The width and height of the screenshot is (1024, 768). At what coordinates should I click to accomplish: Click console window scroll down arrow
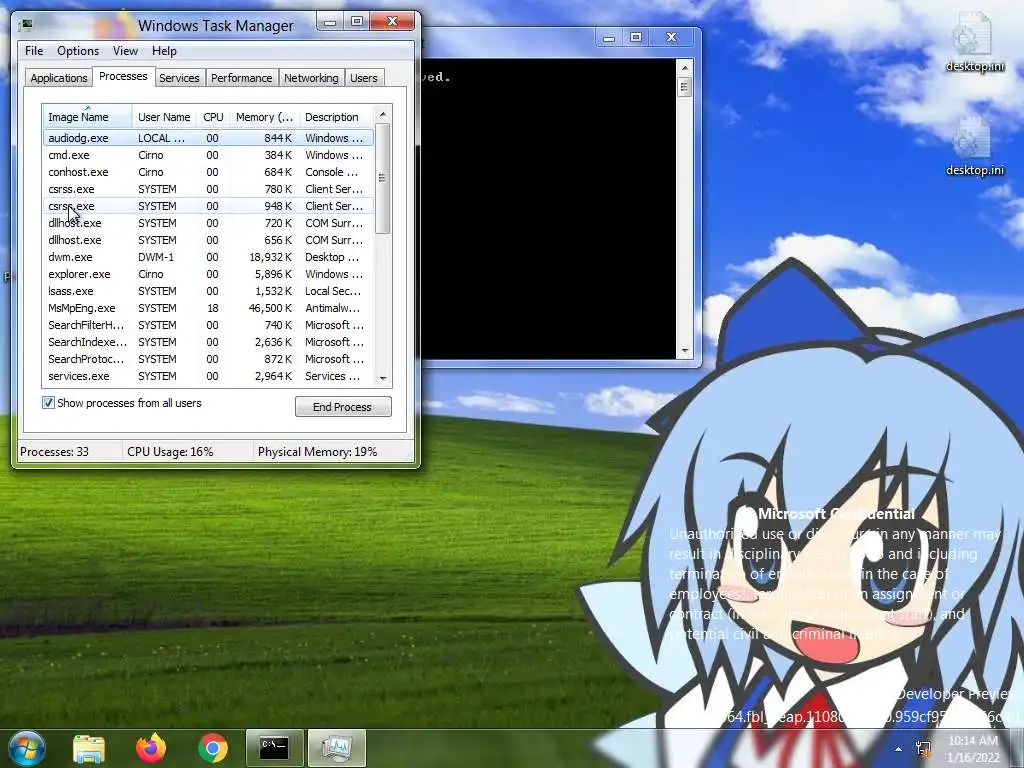click(x=684, y=351)
